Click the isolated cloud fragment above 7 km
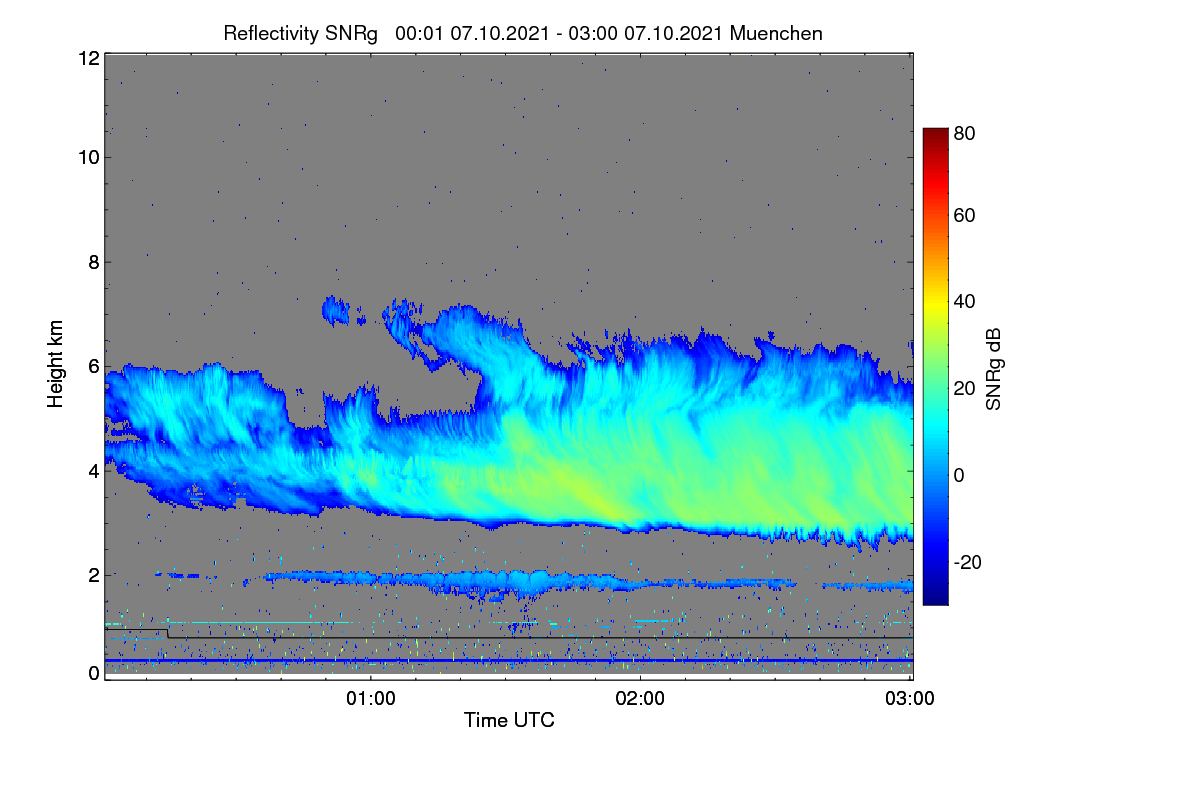 338,311
